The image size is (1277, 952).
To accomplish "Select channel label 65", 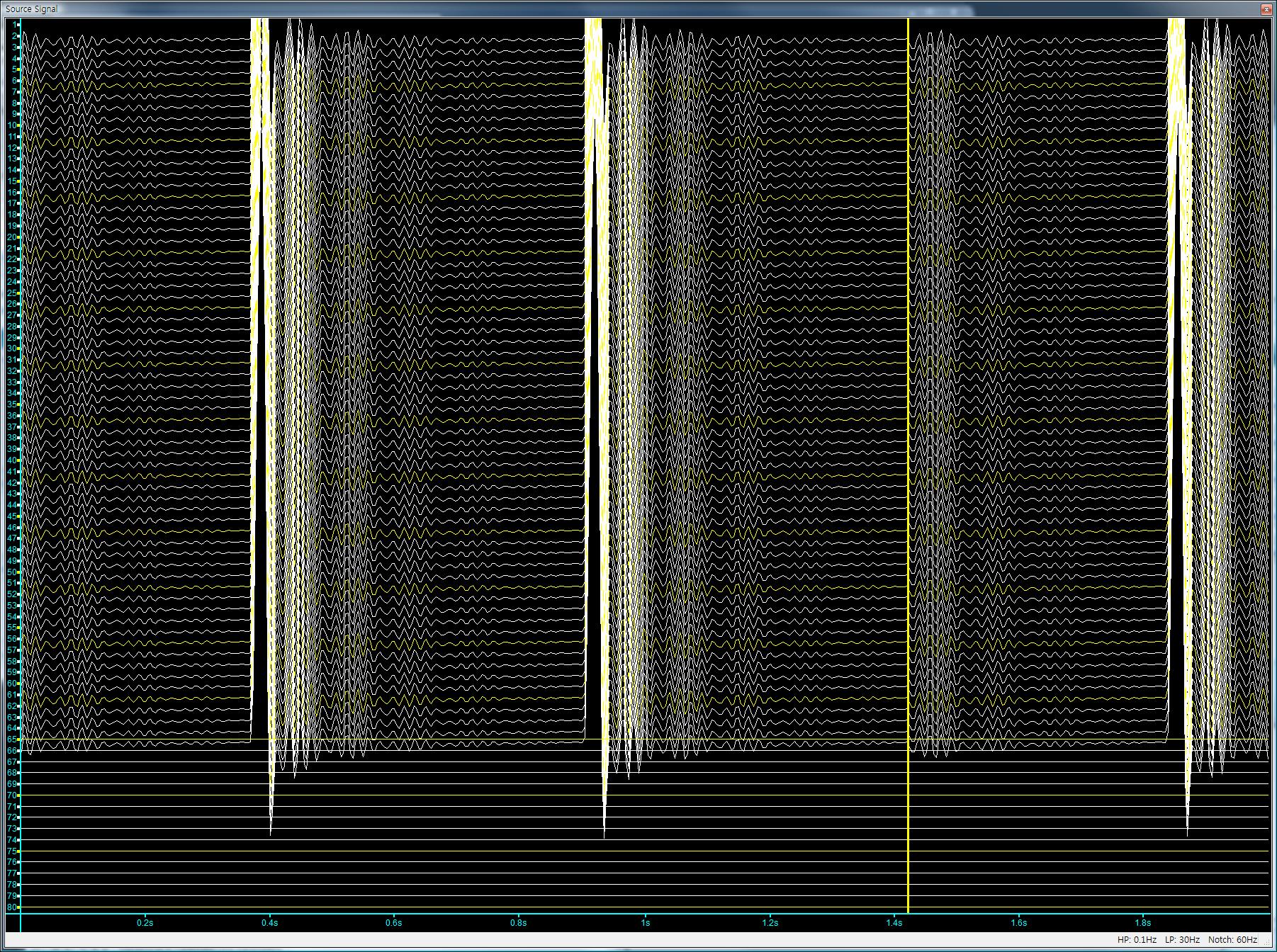I will 12,739.
